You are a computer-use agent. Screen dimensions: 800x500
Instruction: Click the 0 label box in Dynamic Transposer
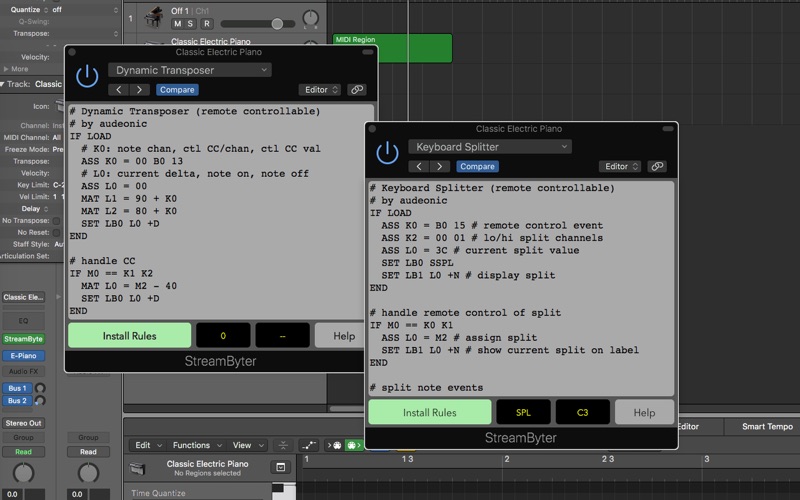(x=223, y=336)
